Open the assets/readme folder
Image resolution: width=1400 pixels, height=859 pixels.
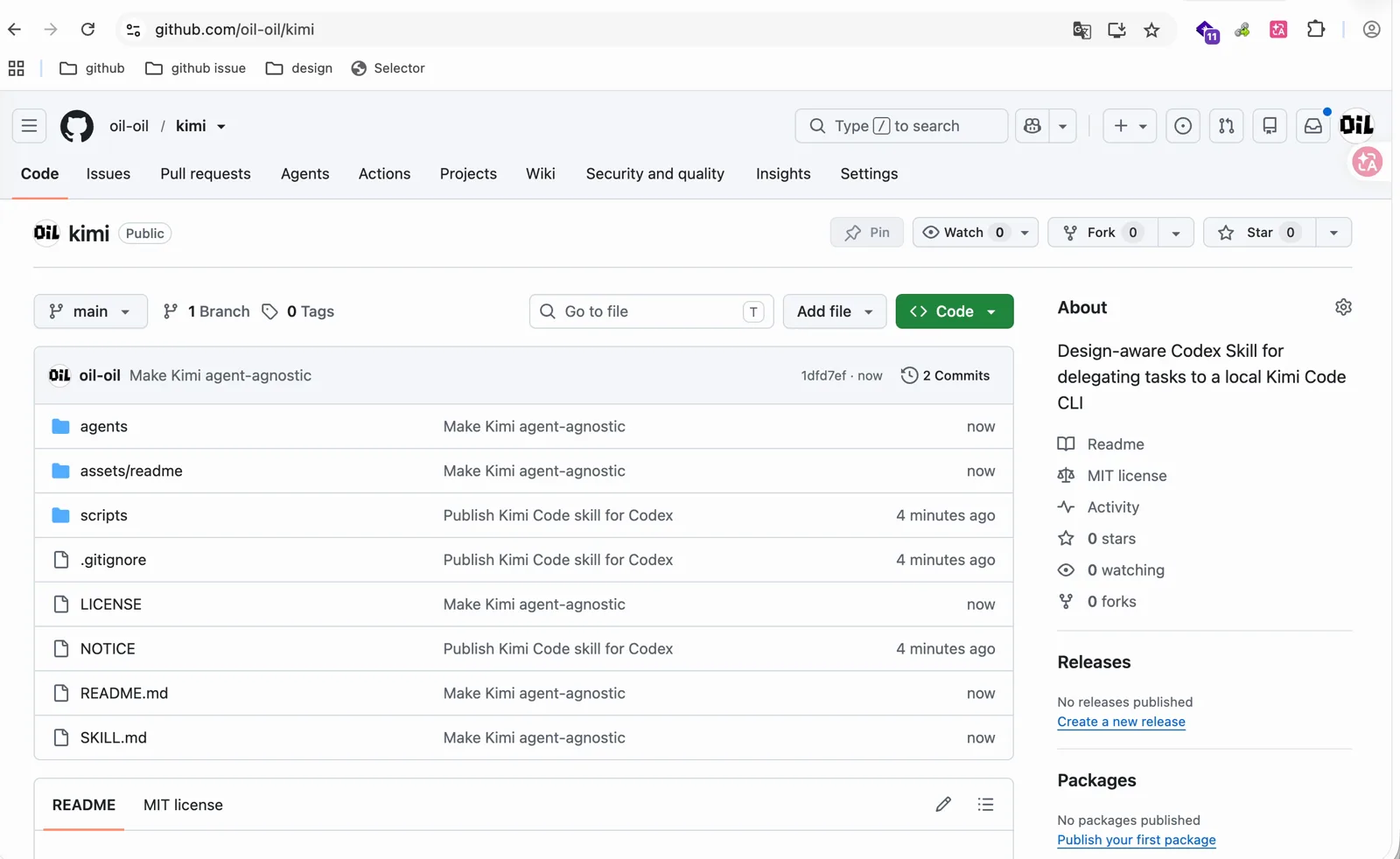click(131, 471)
